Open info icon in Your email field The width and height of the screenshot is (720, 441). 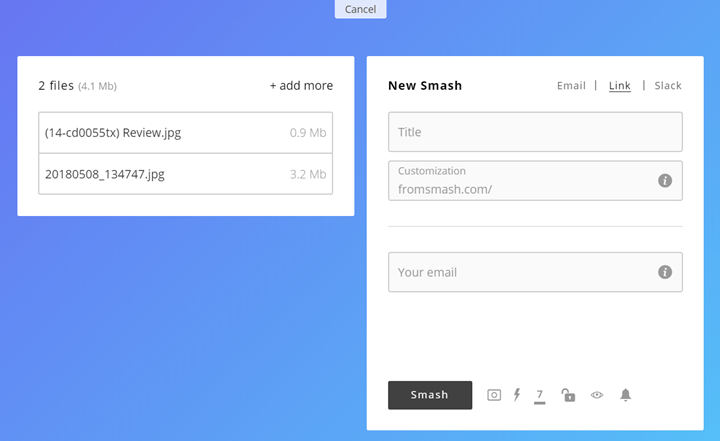(x=665, y=272)
